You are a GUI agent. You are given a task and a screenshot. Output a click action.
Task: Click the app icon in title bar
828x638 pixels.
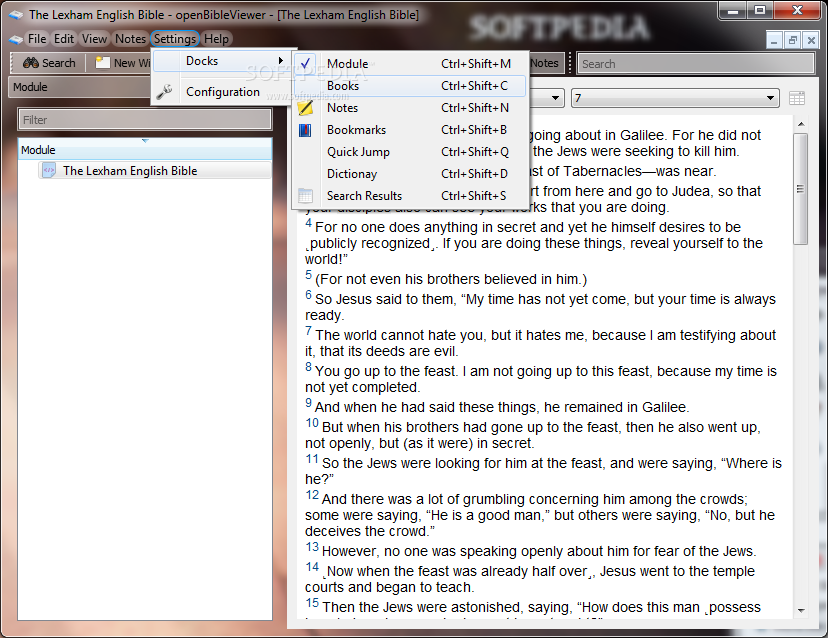tap(16, 15)
